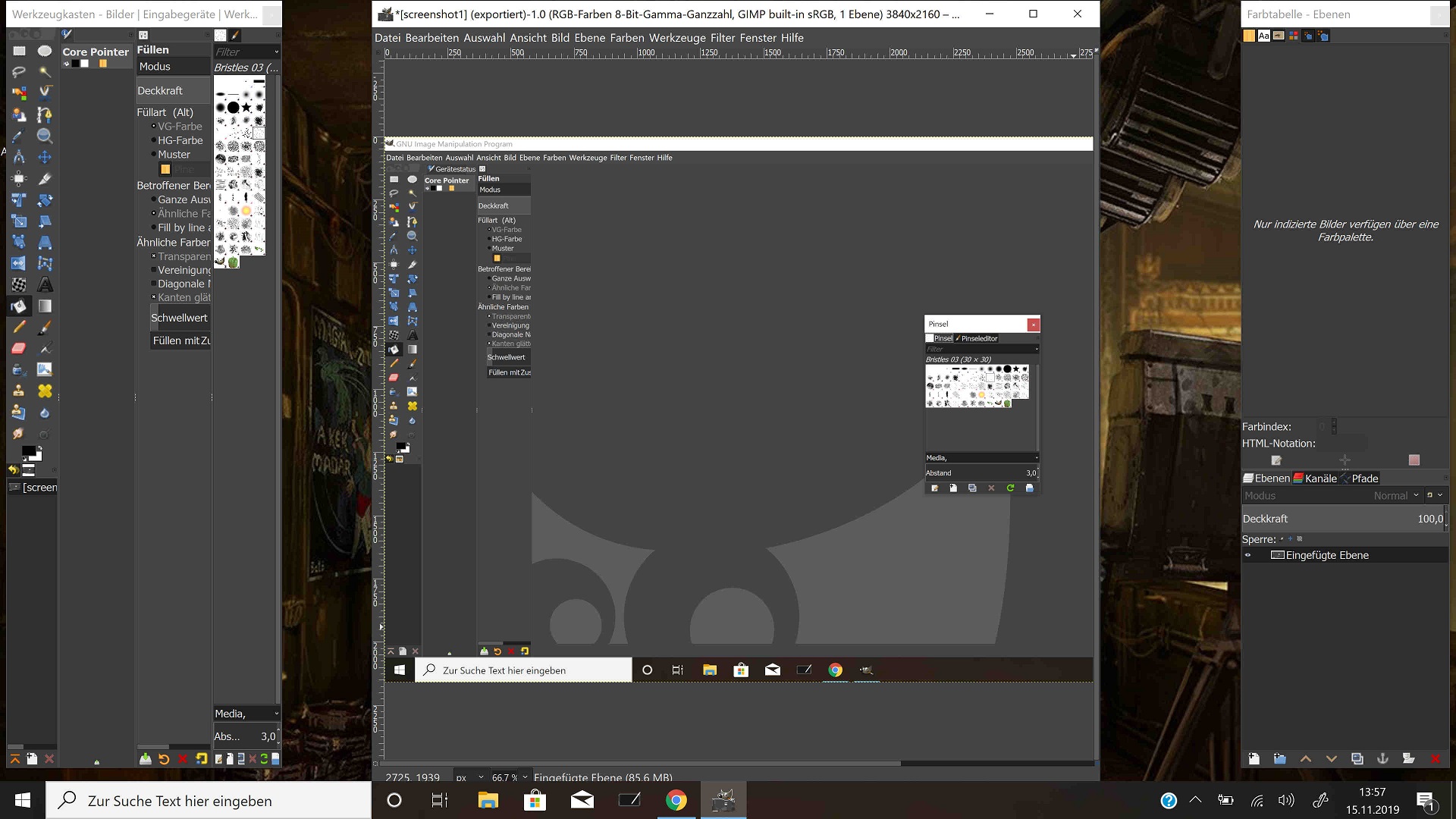Pick the Zoom magnifier tool
This screenshot has width=1456, height=819.
[x=45, y=136]
